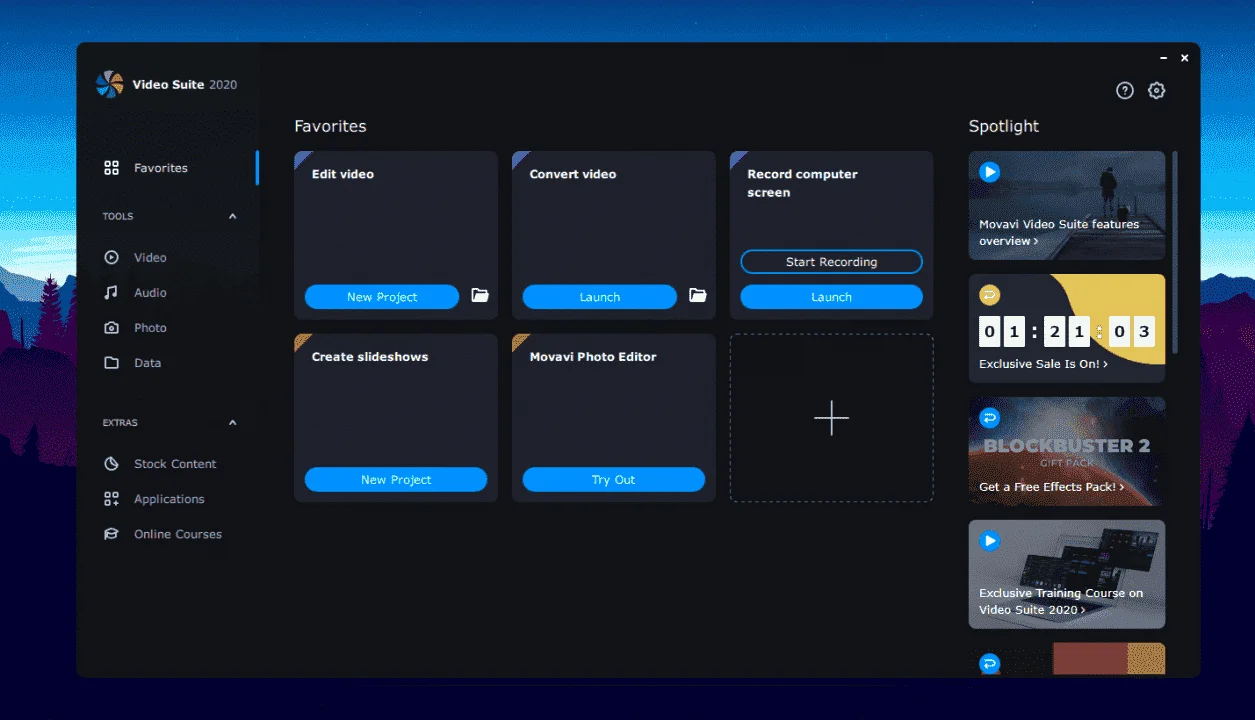Play the Exclusive Training Course video icon
Image resolution: width=1255 pixels, height=720 pixels.
[x=990, y=541]
